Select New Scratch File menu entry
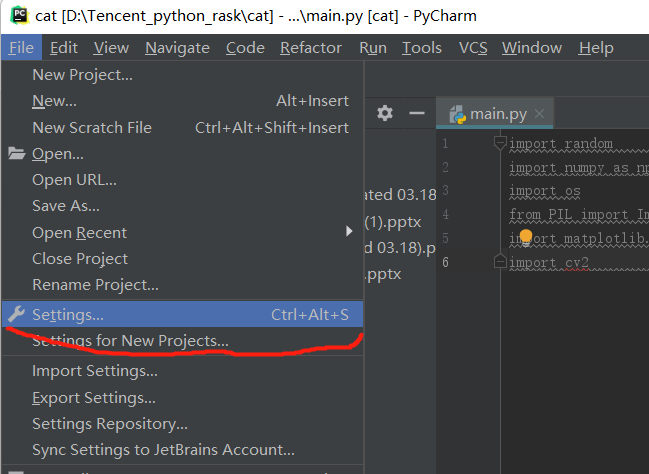The width and height of the screenshot is (649, 474). tap(183, 128)
